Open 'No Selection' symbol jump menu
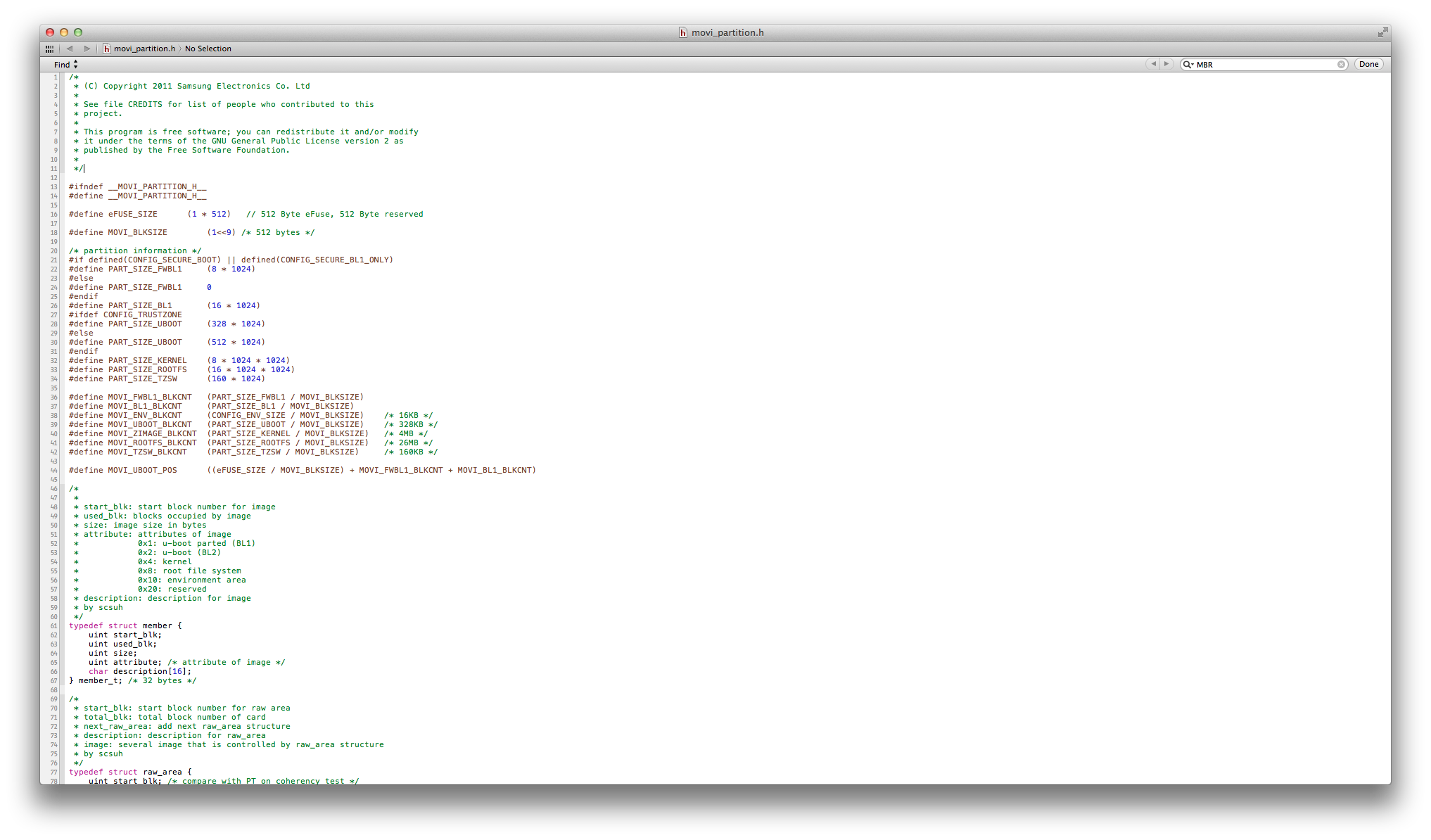Image resolution: width=1431 pixels, height=840 pixels. pos(208,49)
